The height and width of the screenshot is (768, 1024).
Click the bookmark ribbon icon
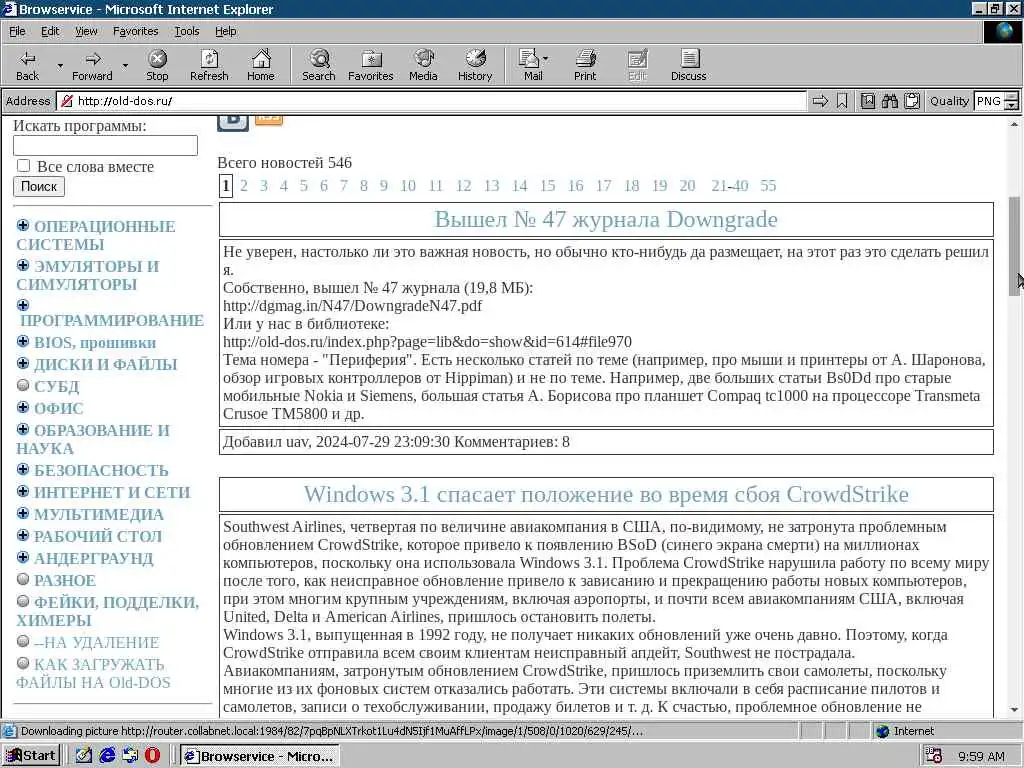tap(842, 101)
